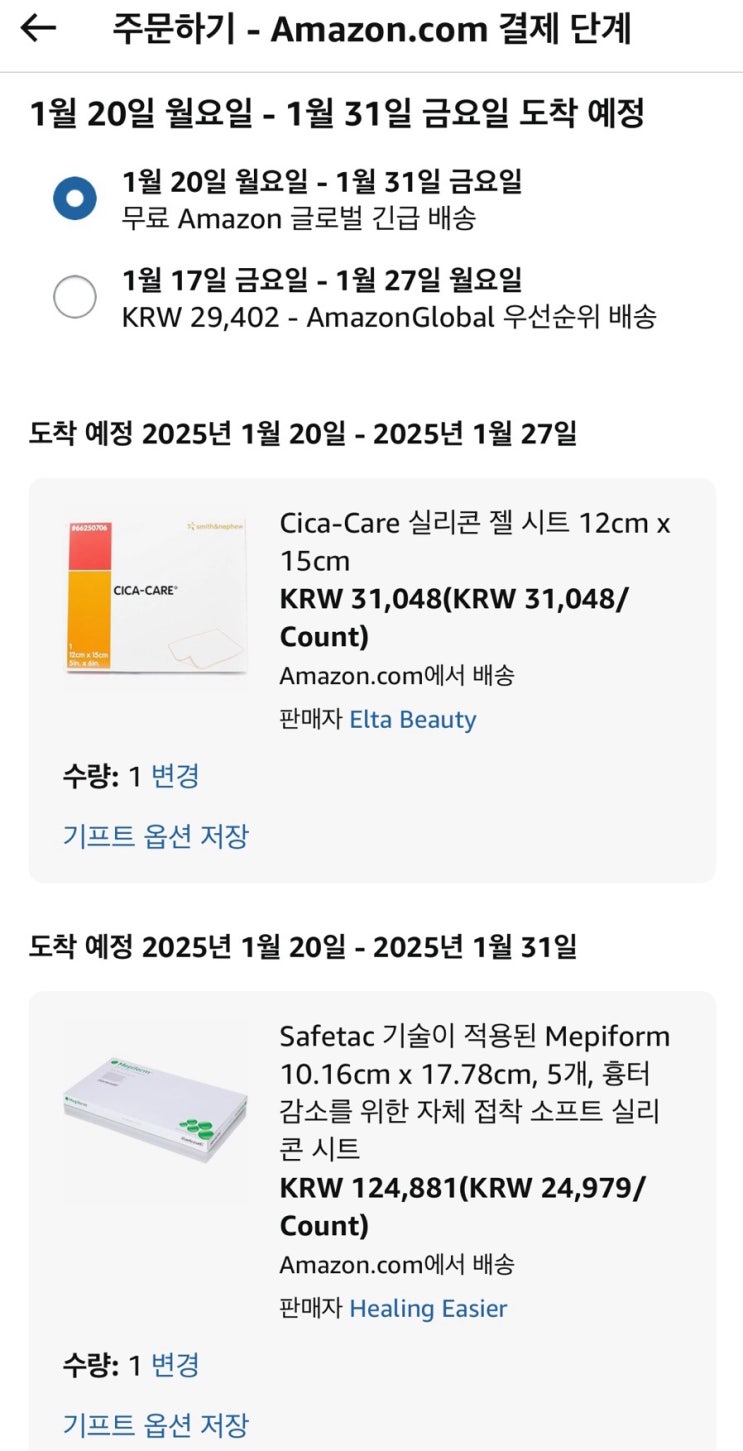This screenshot has height=1451, width=743.
Task: Tap the back arrow icon
Action: tap(38, 29)
